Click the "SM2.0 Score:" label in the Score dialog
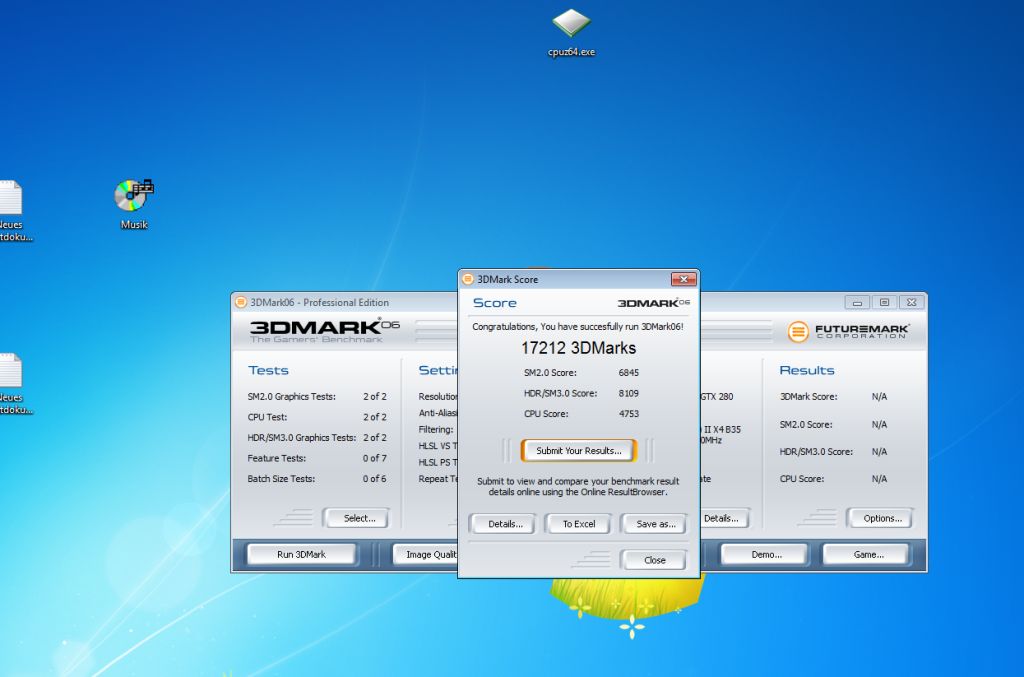 (550, 373)
